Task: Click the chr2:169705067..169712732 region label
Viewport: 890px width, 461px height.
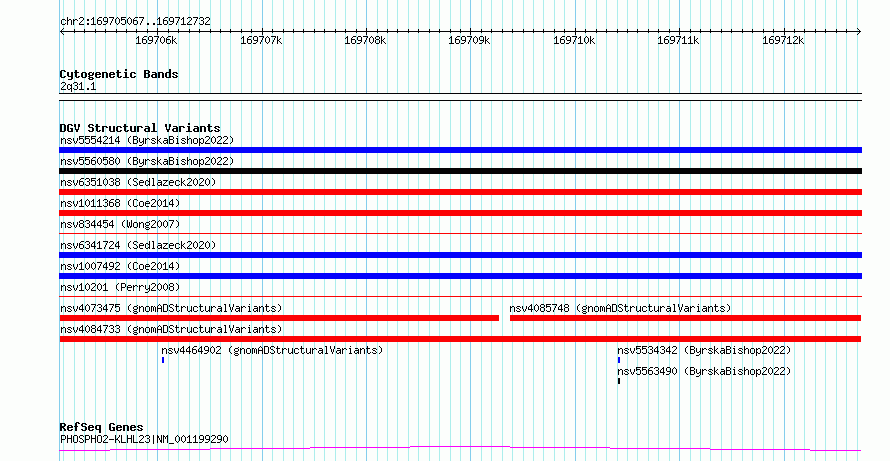Action: pos(135,22)
